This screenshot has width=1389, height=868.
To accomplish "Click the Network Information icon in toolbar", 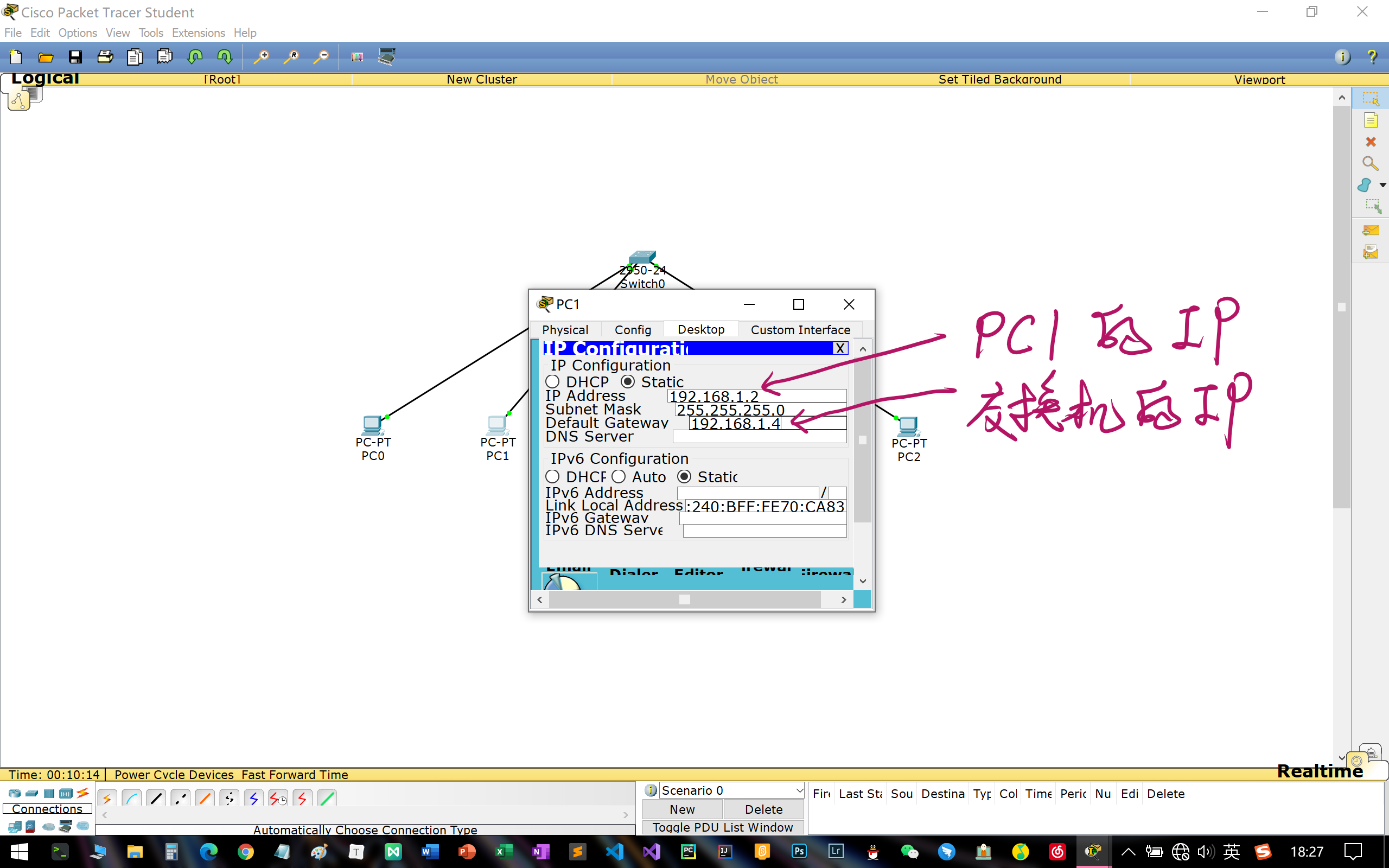I will click(1342, 57).
